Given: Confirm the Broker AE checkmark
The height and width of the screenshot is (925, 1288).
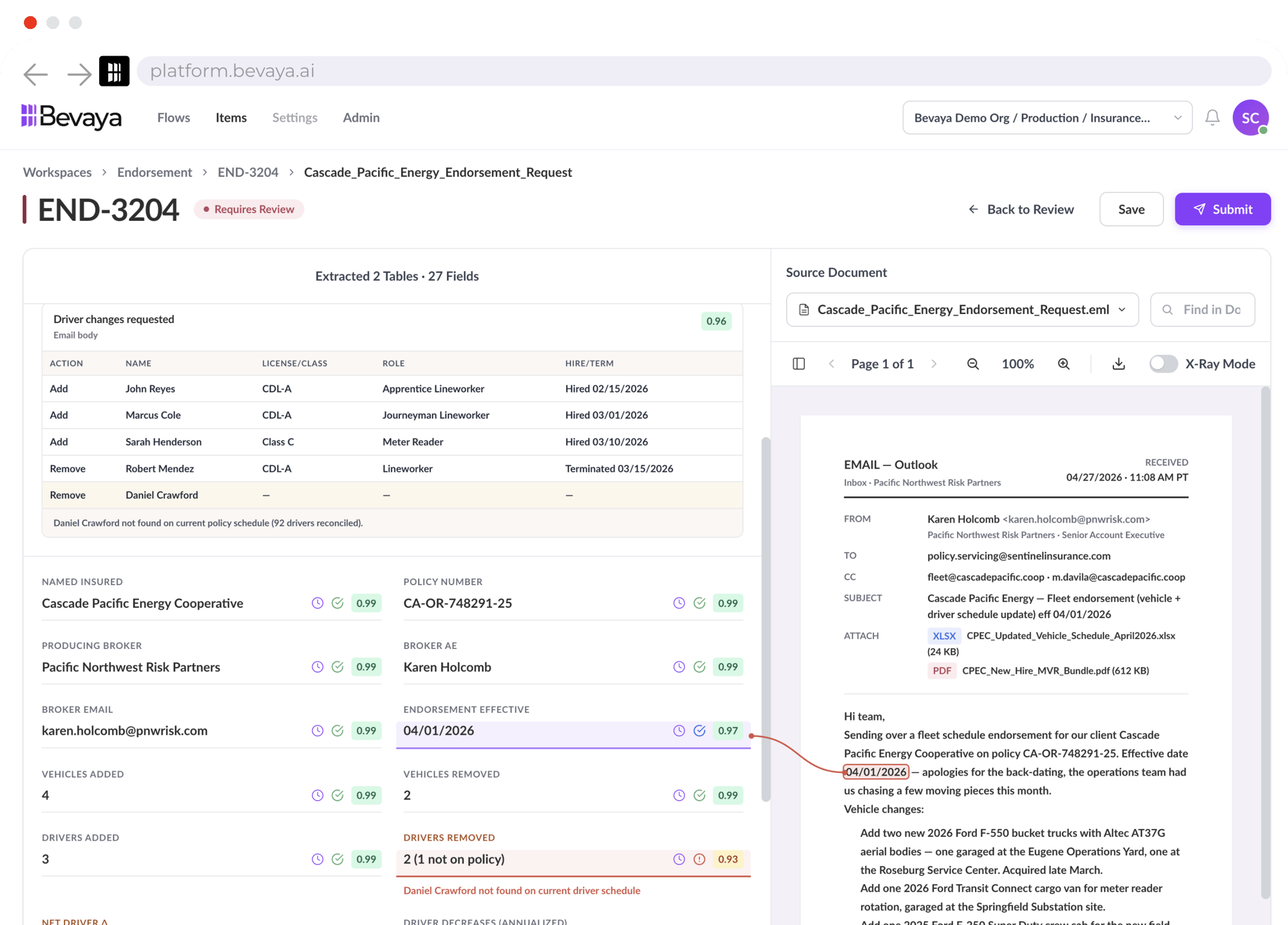Looking at the screenshot, I should (699, 667).
